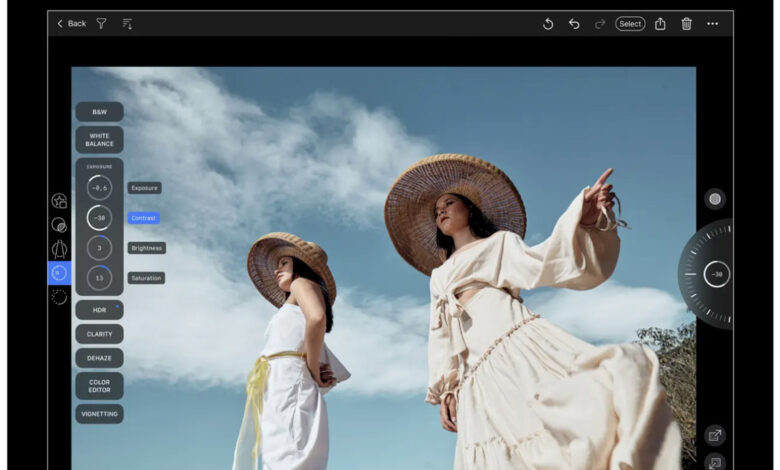
Task: Open the styles star icon in sidebar
Action: point(59,201)
